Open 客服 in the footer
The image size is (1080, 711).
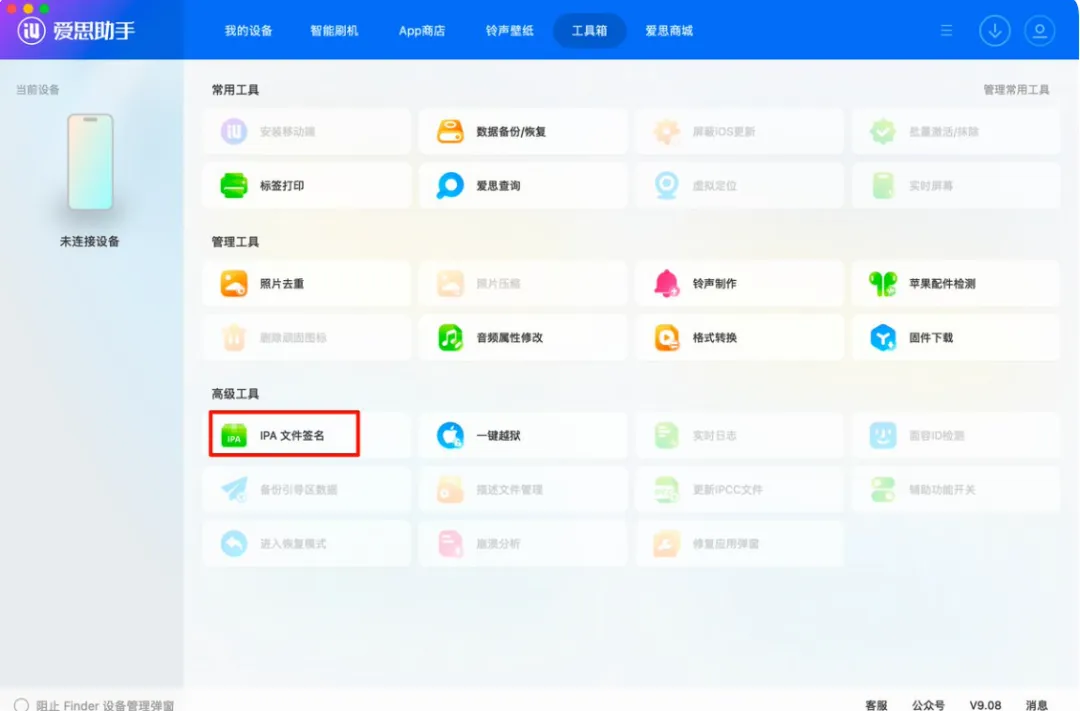(876, 705)
